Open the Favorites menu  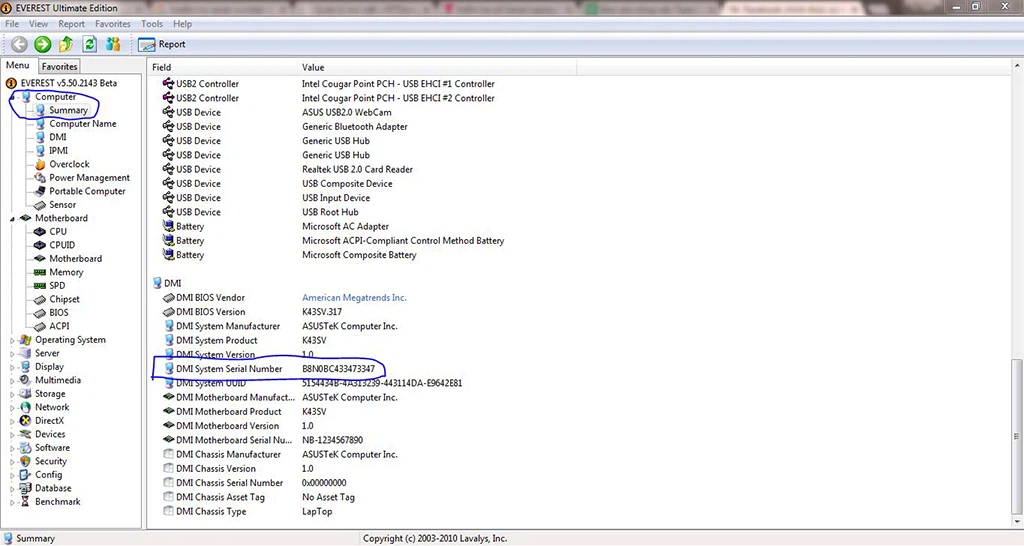112,24
